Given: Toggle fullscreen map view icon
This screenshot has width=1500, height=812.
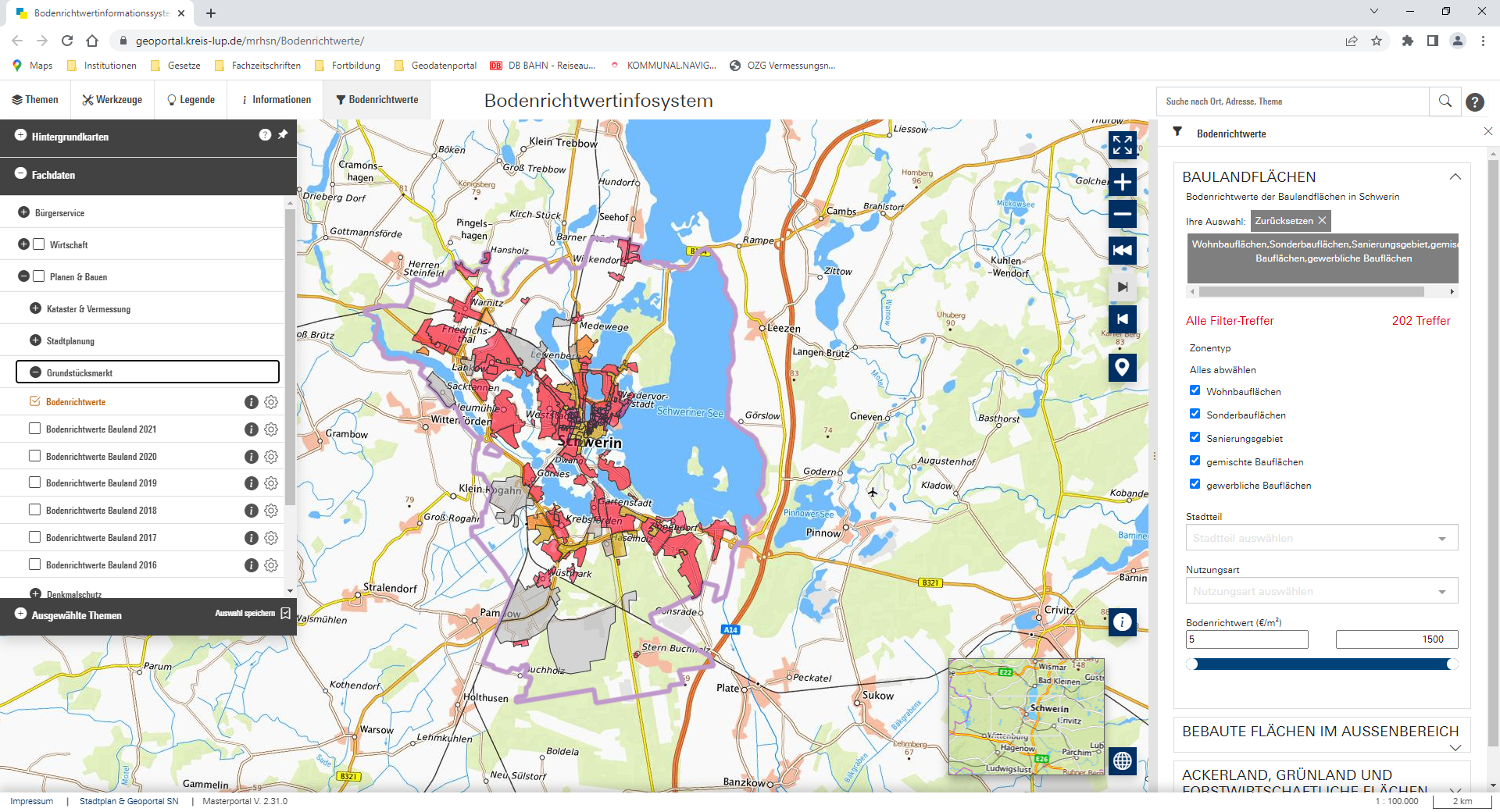Looking at the screenshot, I should [x=1123, y=145].
